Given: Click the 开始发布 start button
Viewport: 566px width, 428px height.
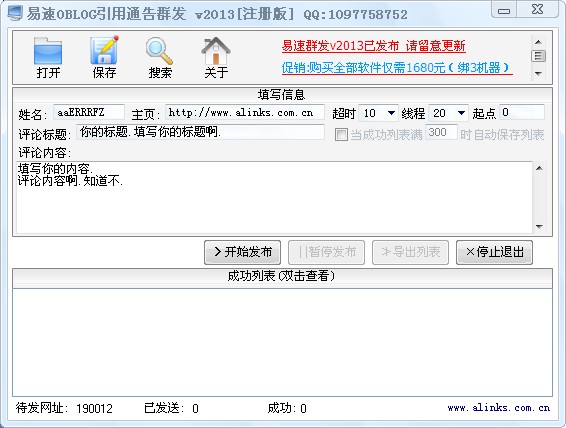Looking at the screenshot, I should coord(242,252).
